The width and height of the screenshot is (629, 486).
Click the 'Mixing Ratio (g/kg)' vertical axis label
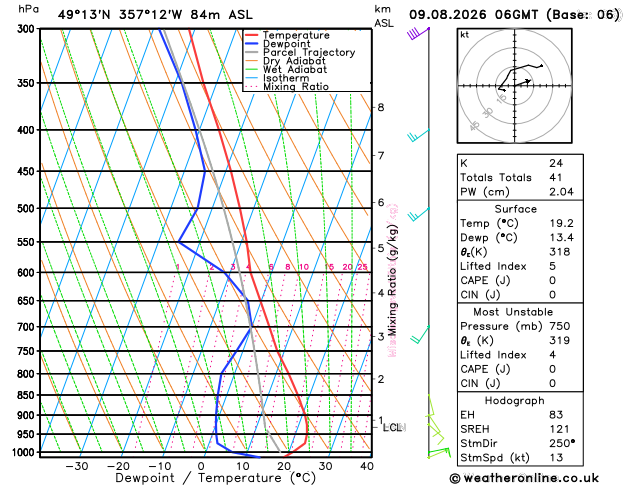tap(393, 280)
